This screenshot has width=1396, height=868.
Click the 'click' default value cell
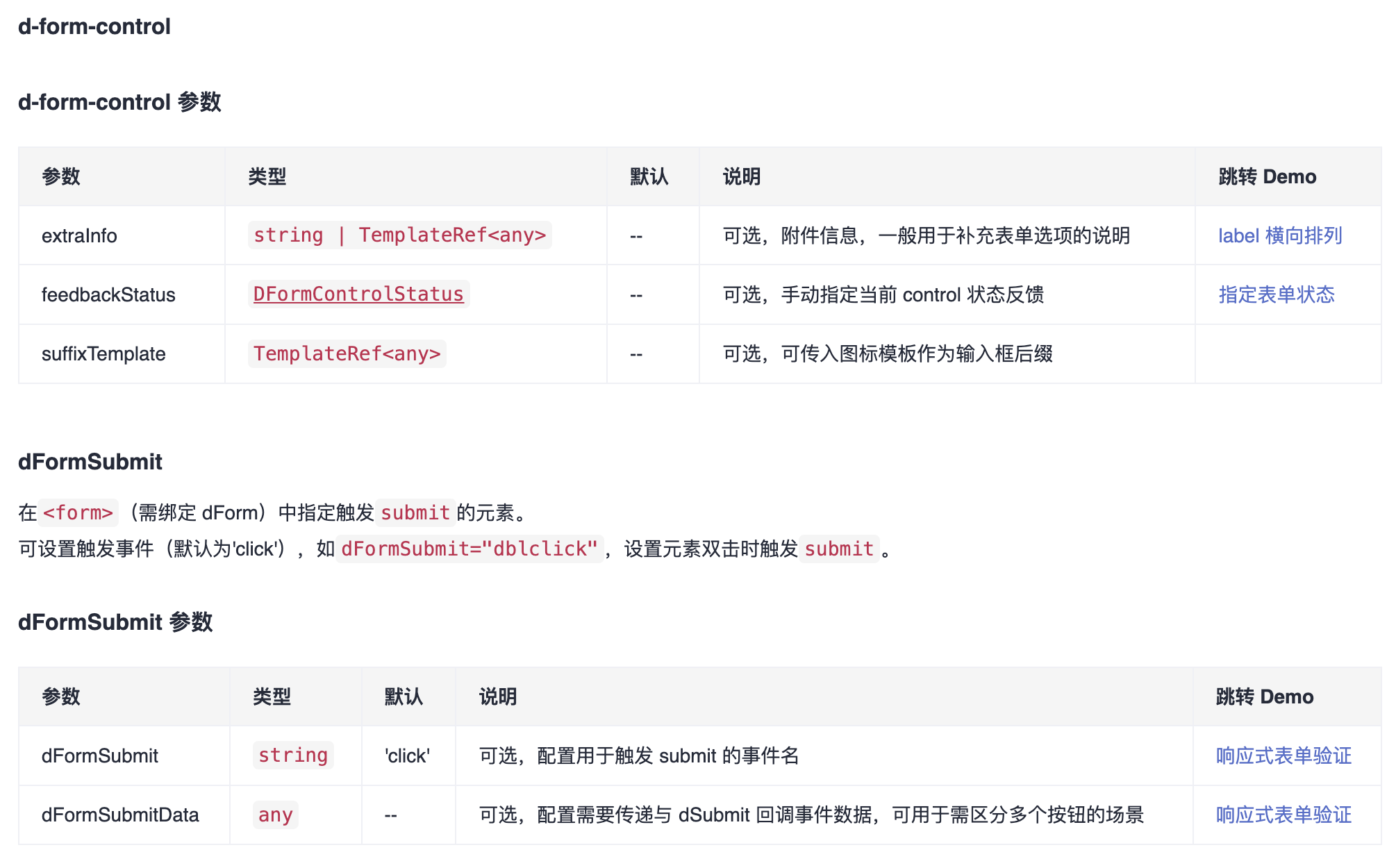(407, 756)
